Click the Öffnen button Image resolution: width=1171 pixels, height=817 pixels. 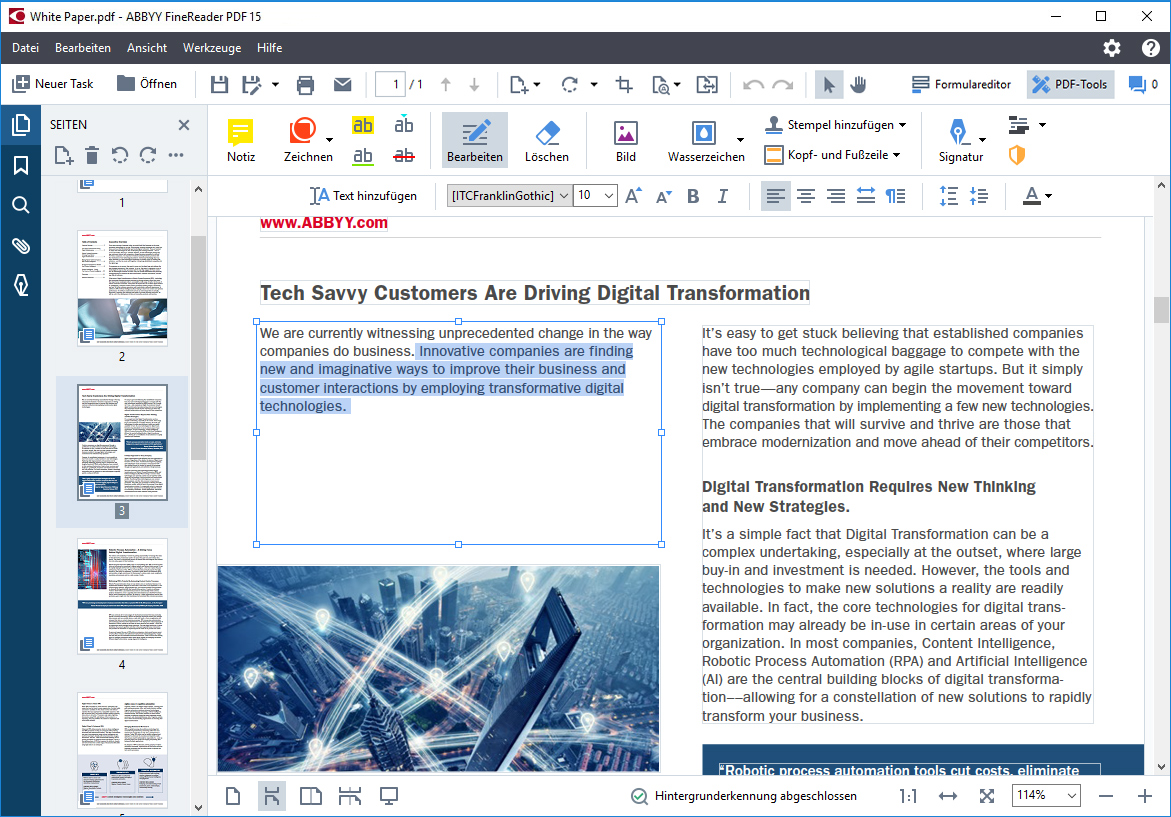click(x=147, y=84)
